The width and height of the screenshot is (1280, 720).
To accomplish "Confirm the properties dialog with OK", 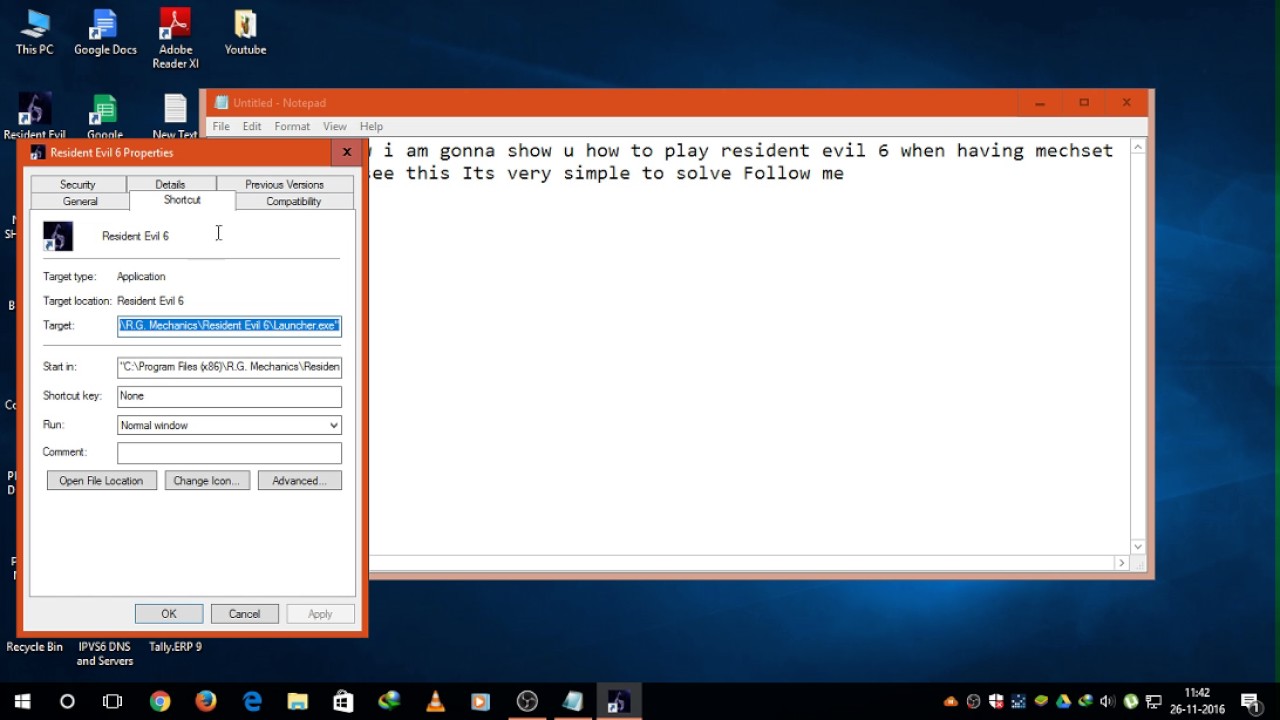I will (169, 614).
